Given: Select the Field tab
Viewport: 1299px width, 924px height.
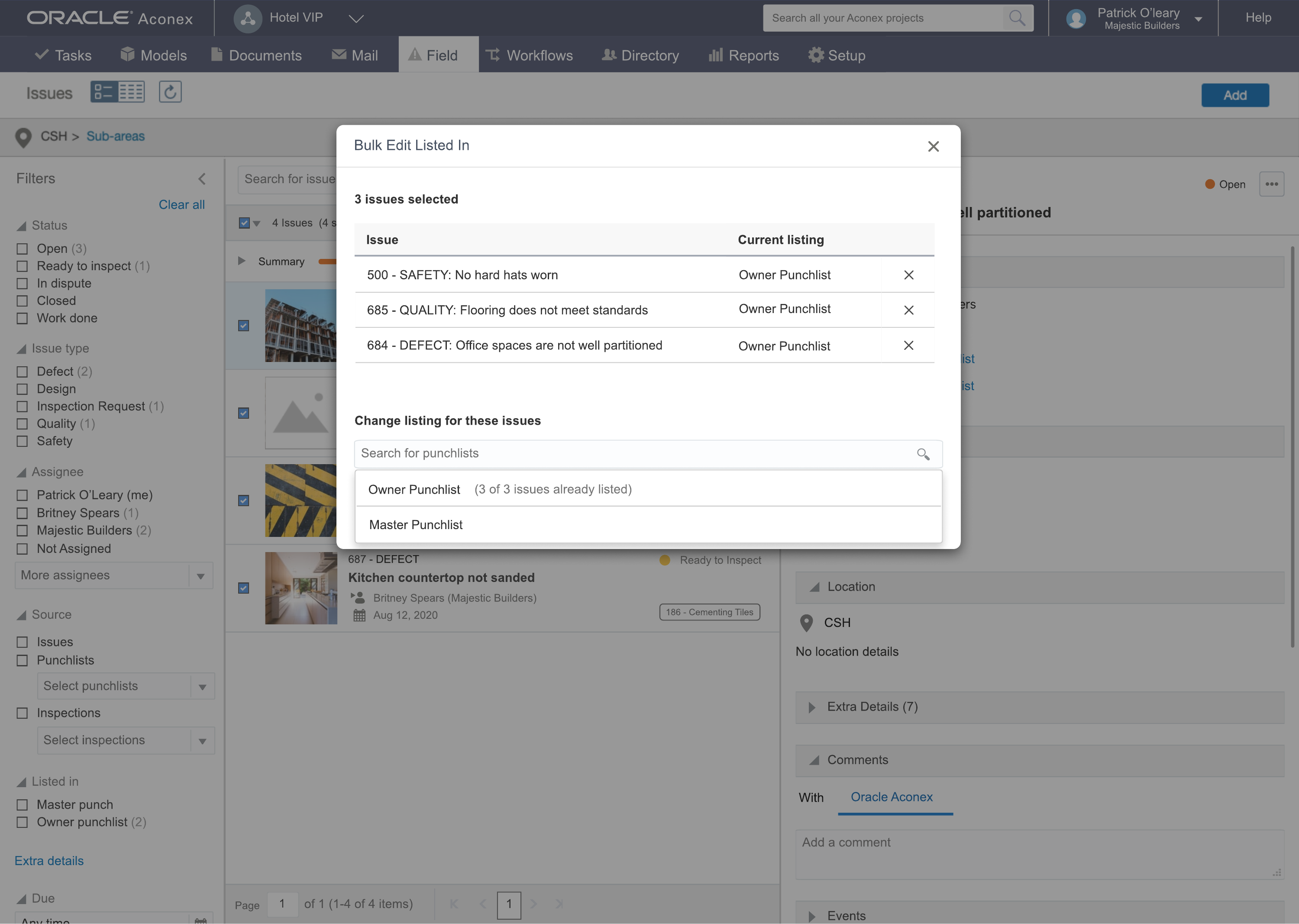Looking at the screenshot, I should pos(438,55).
